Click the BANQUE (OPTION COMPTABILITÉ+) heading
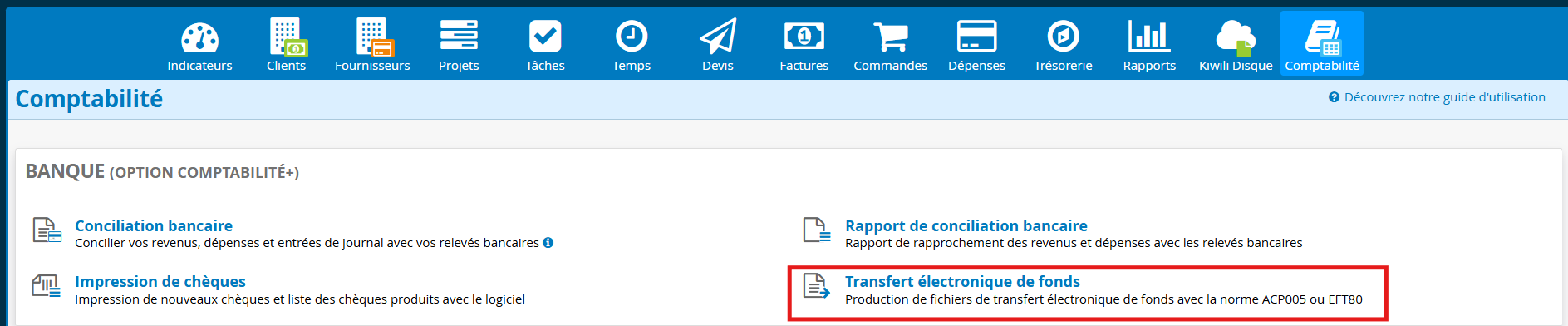 tap(162, 171)
